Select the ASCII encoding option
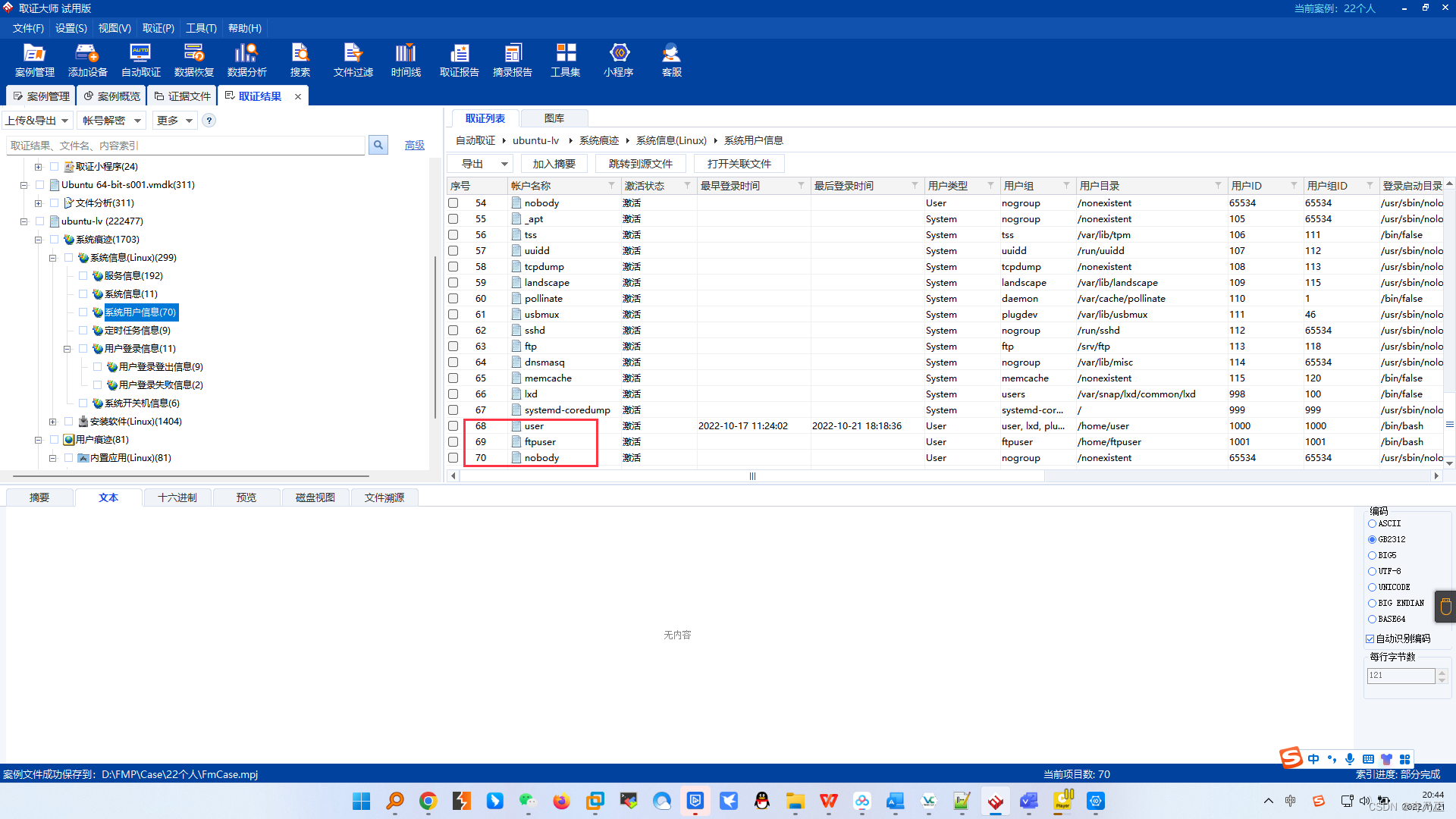The image size is (1456, 819). [1372, 524]
